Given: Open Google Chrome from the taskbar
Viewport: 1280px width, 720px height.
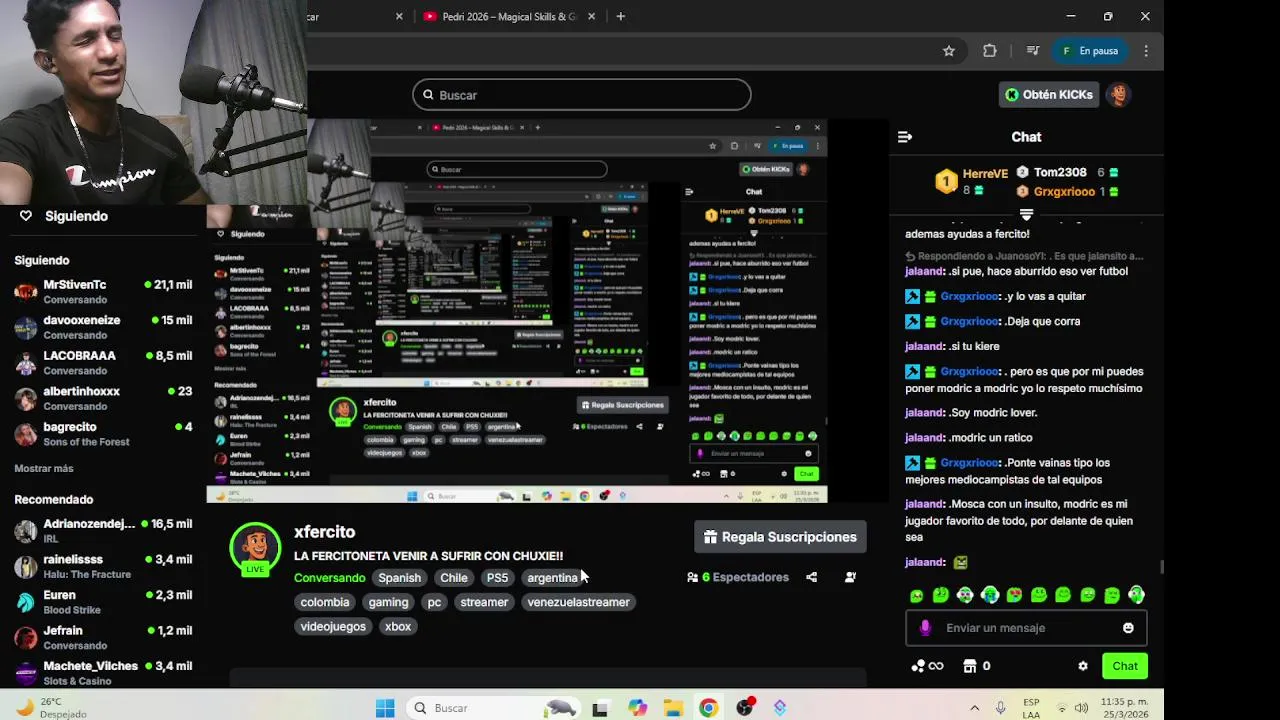Looking at the screenshot, I should (x=708, y=708).
